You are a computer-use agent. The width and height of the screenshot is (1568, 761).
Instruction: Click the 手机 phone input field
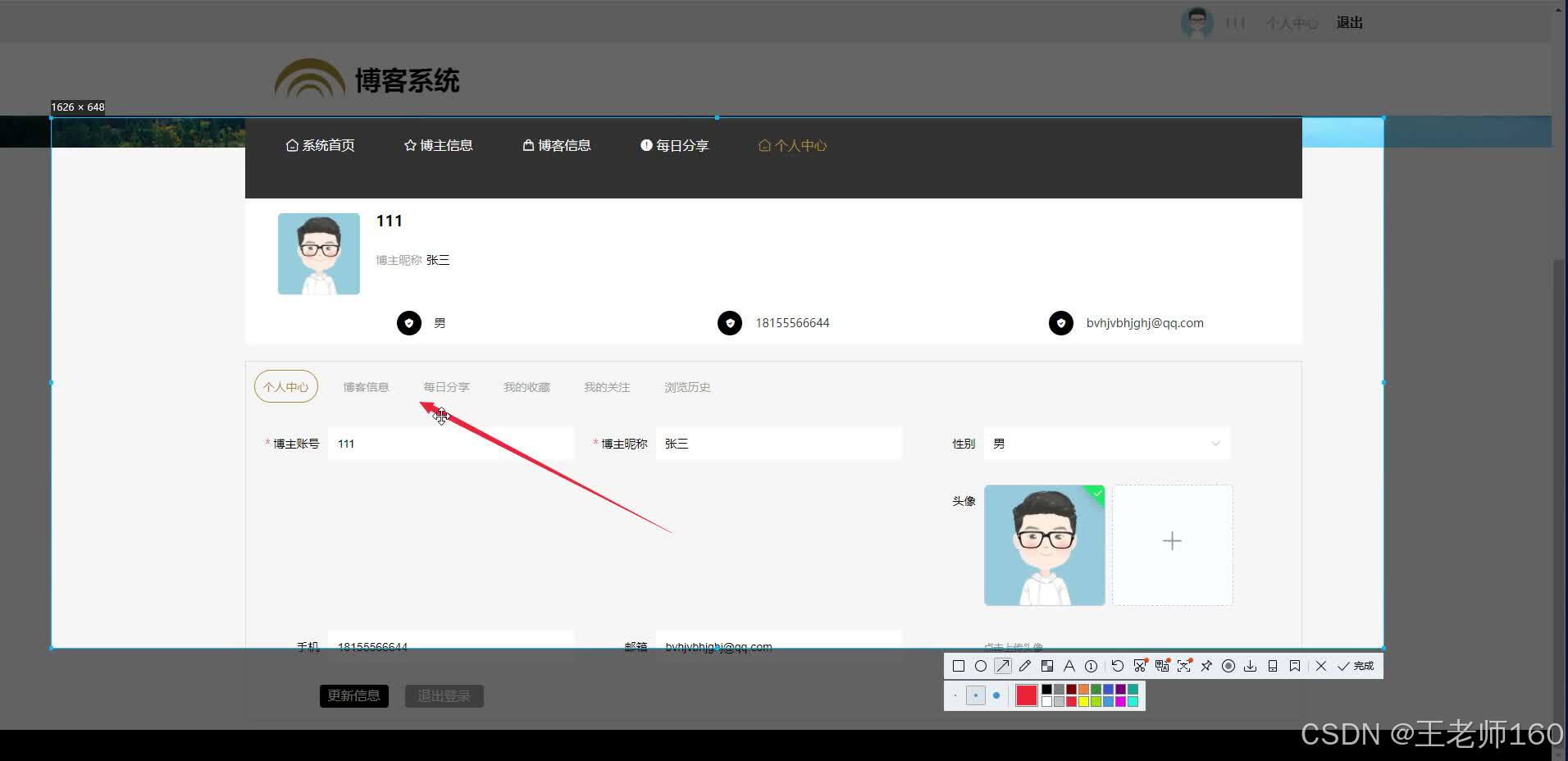(451, 647)
